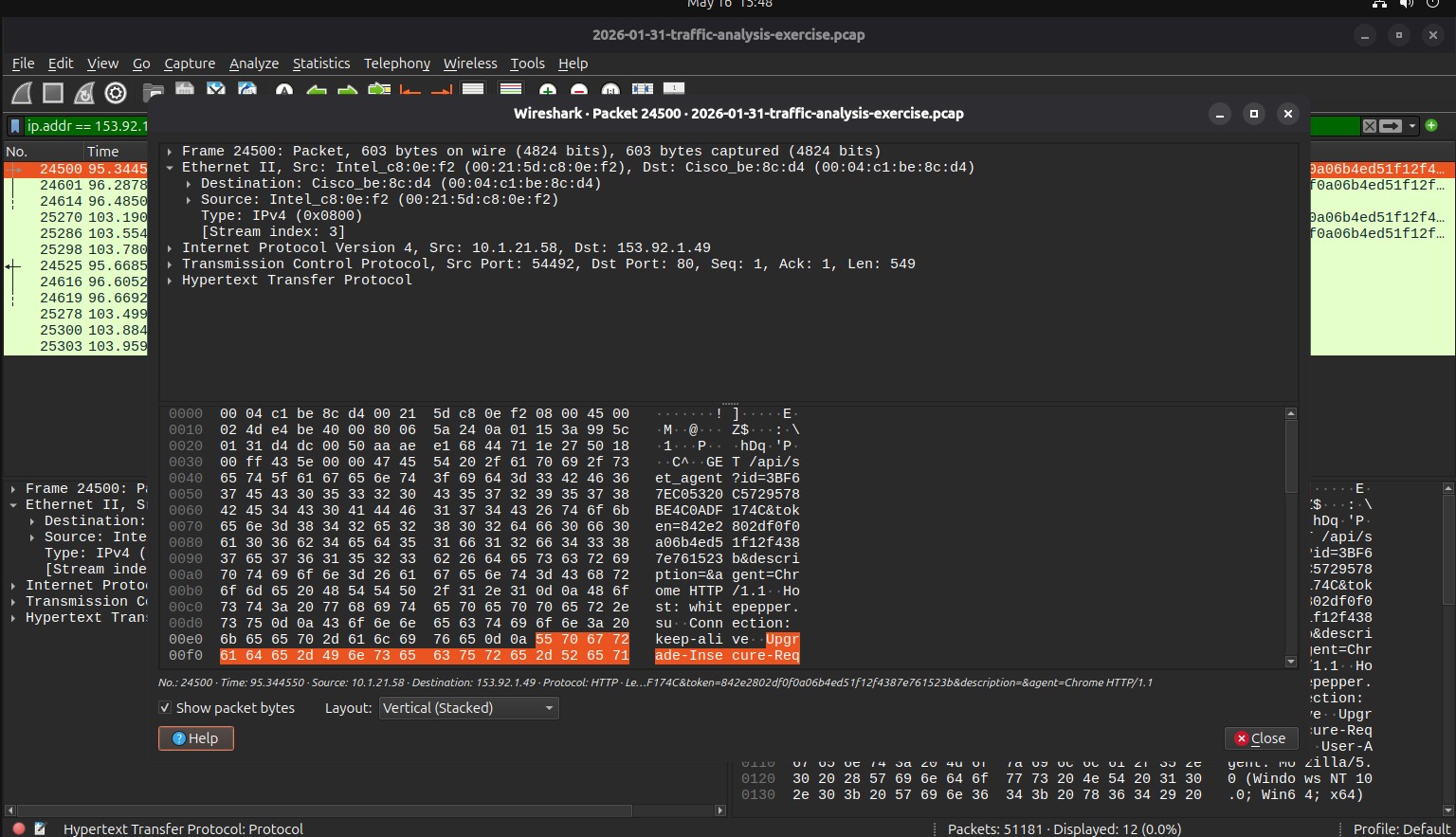This screenshot has height=837, width=1456.
Task: Select packet 24601 in packet list
Action: click(76, 185)
